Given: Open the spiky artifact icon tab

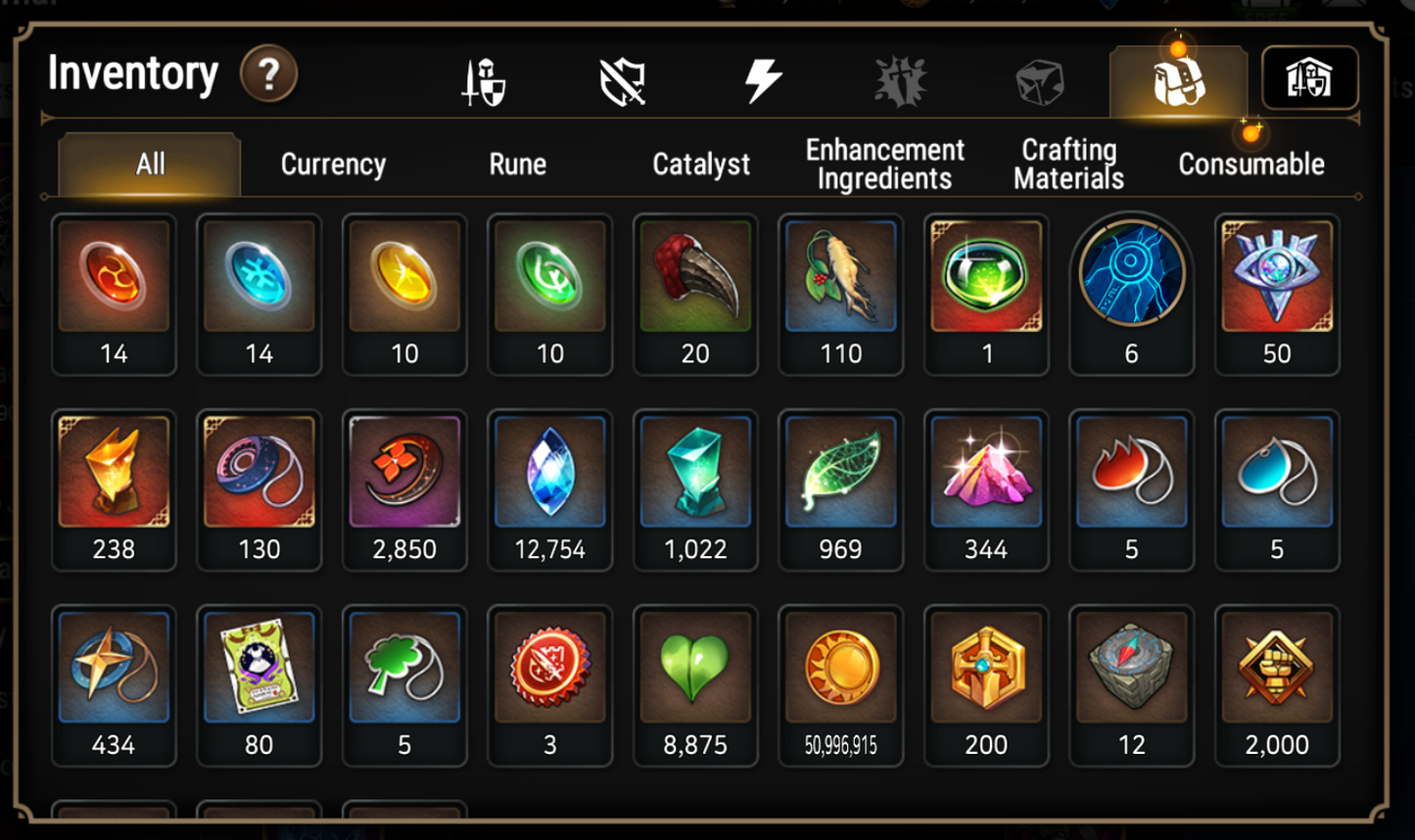Looking at the screenshot, I should tap(901, 81).
